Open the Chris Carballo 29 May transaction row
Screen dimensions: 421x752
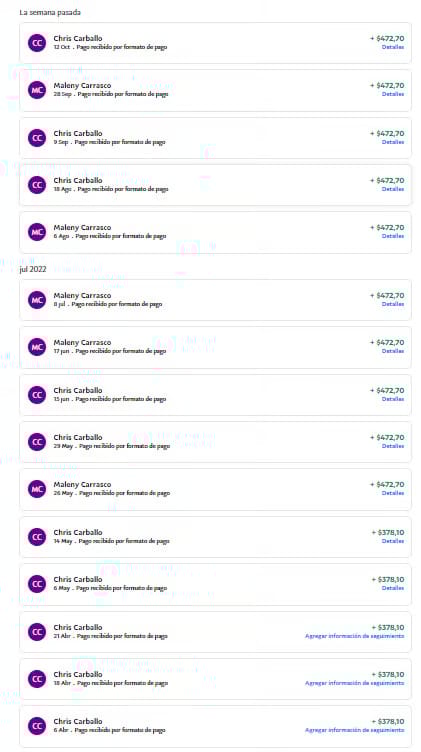[215, 442]
